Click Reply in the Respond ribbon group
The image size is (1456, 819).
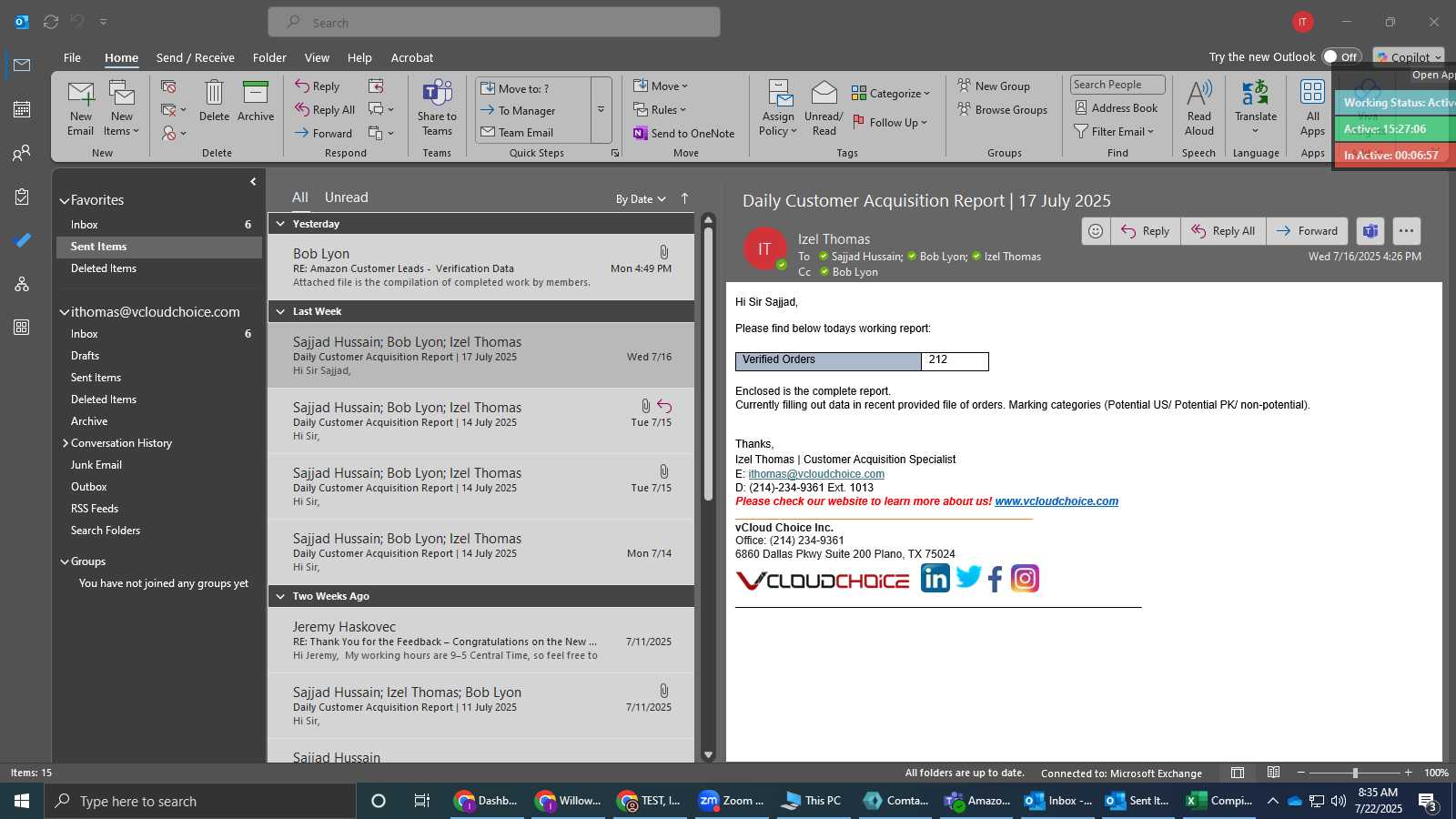pyautogui.click(x=317, y=86)
